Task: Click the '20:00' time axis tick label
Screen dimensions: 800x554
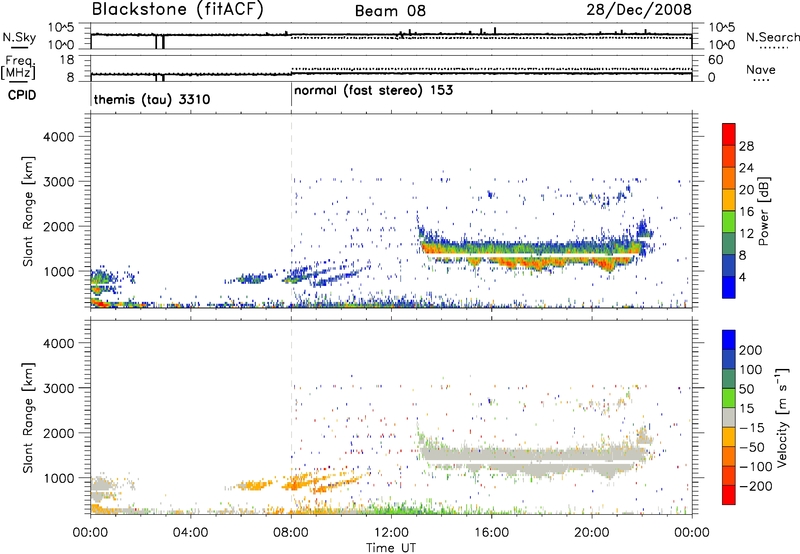Action: [592, 533]
